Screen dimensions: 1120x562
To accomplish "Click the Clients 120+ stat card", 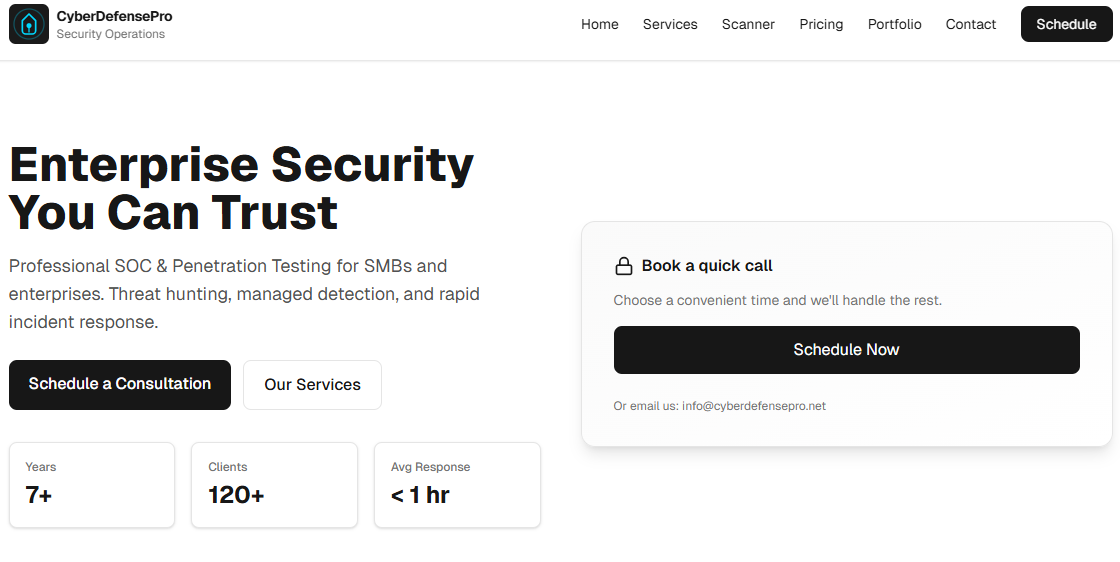I will (x=274, y=485).
